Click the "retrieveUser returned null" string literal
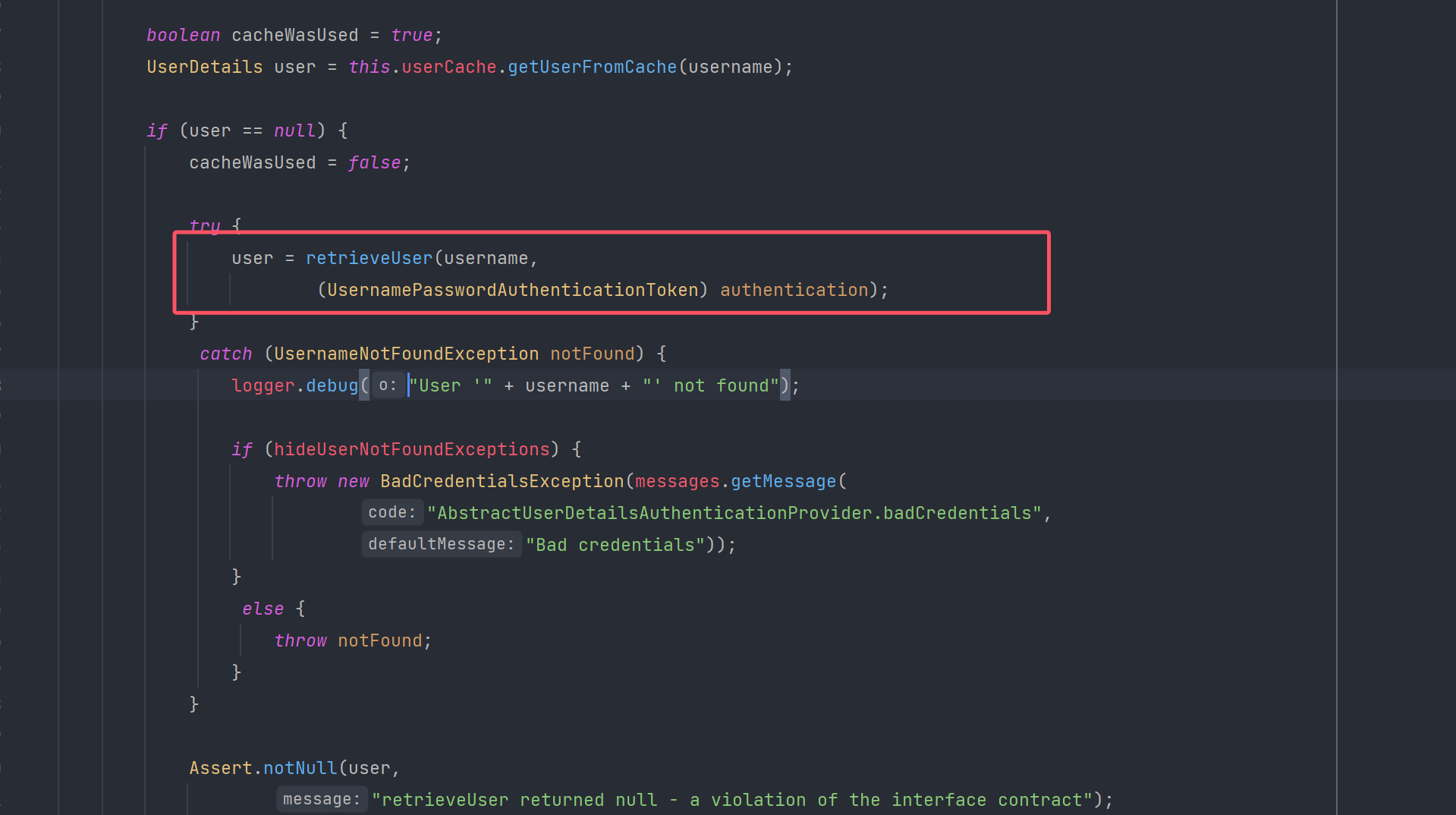 732,800
